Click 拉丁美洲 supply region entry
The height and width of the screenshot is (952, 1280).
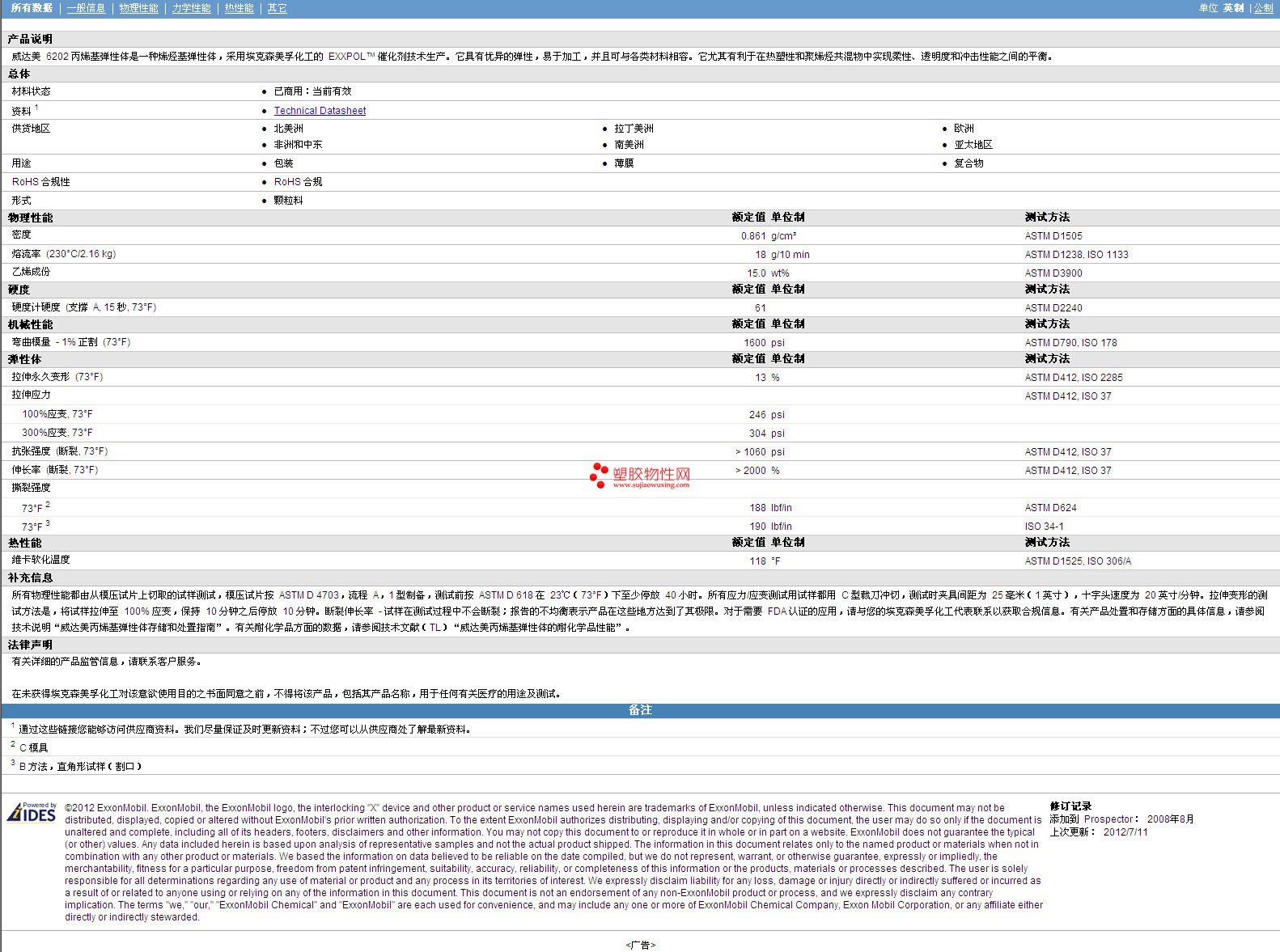(x=634, y=129)
